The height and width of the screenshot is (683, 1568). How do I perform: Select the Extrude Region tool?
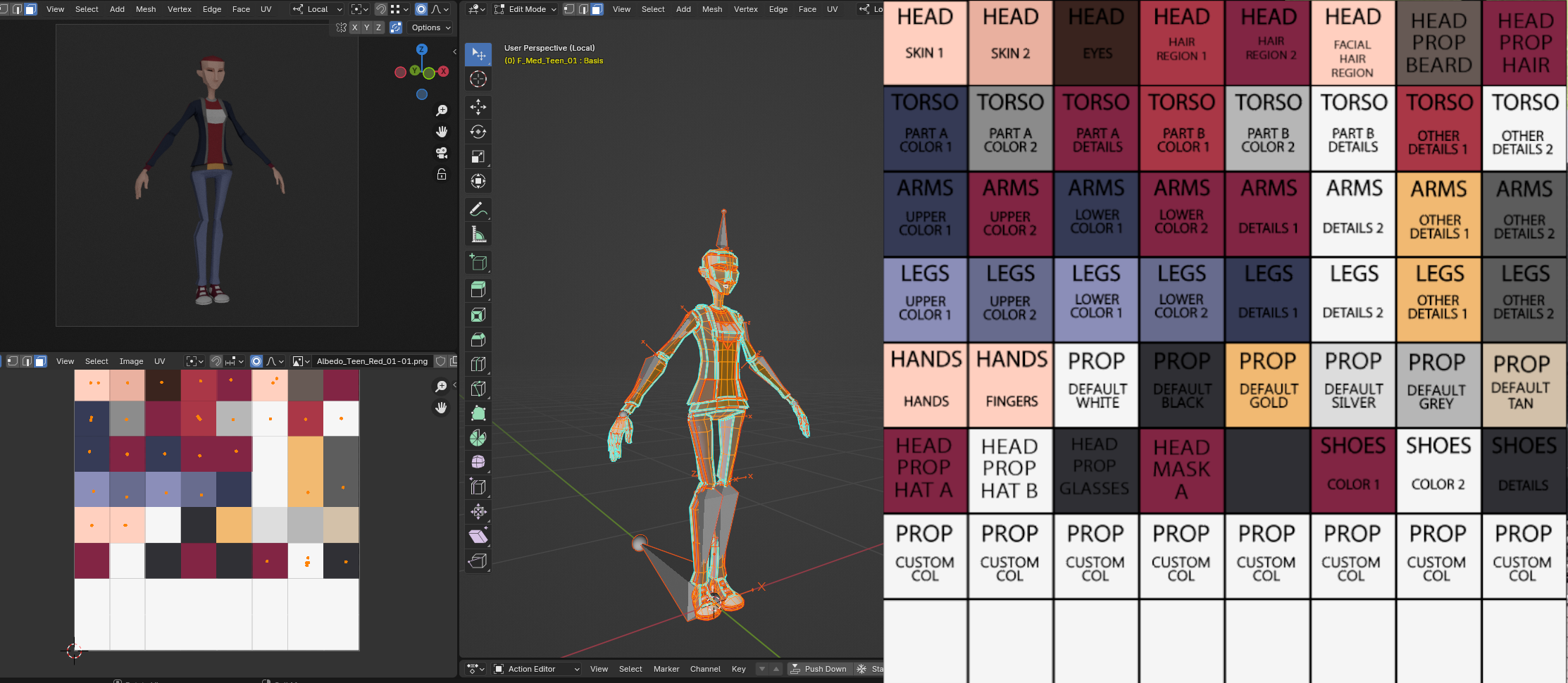pos(478,289)
